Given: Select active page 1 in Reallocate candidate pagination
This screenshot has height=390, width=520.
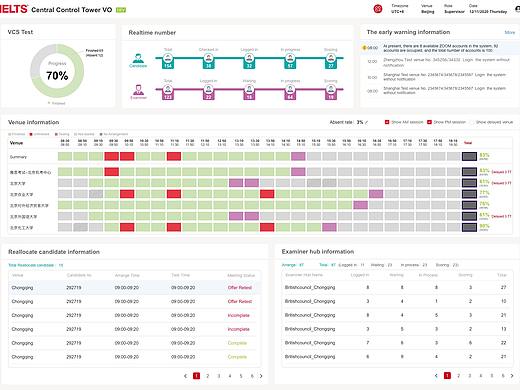Looking at the screenshot, I should pos(197,376).
